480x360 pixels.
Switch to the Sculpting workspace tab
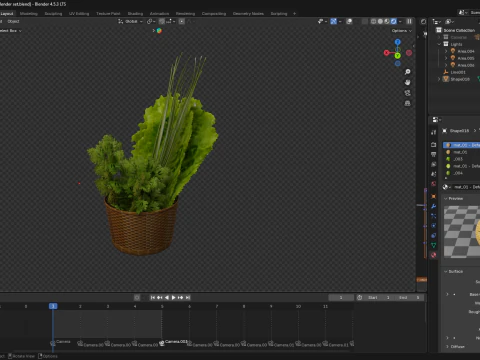click(53, 14)
